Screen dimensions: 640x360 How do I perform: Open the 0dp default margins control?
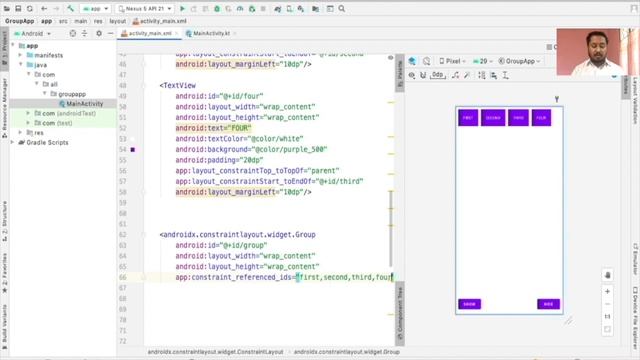(x=438, y=75)
